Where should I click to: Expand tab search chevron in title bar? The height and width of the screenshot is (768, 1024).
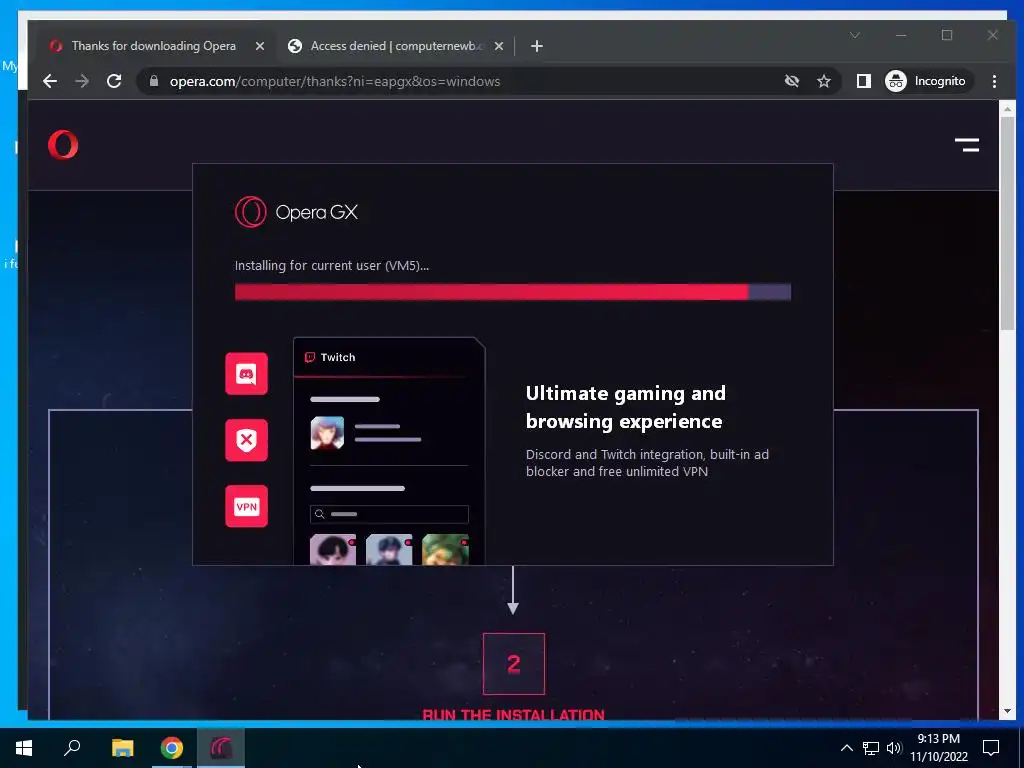tap(855, 35)
